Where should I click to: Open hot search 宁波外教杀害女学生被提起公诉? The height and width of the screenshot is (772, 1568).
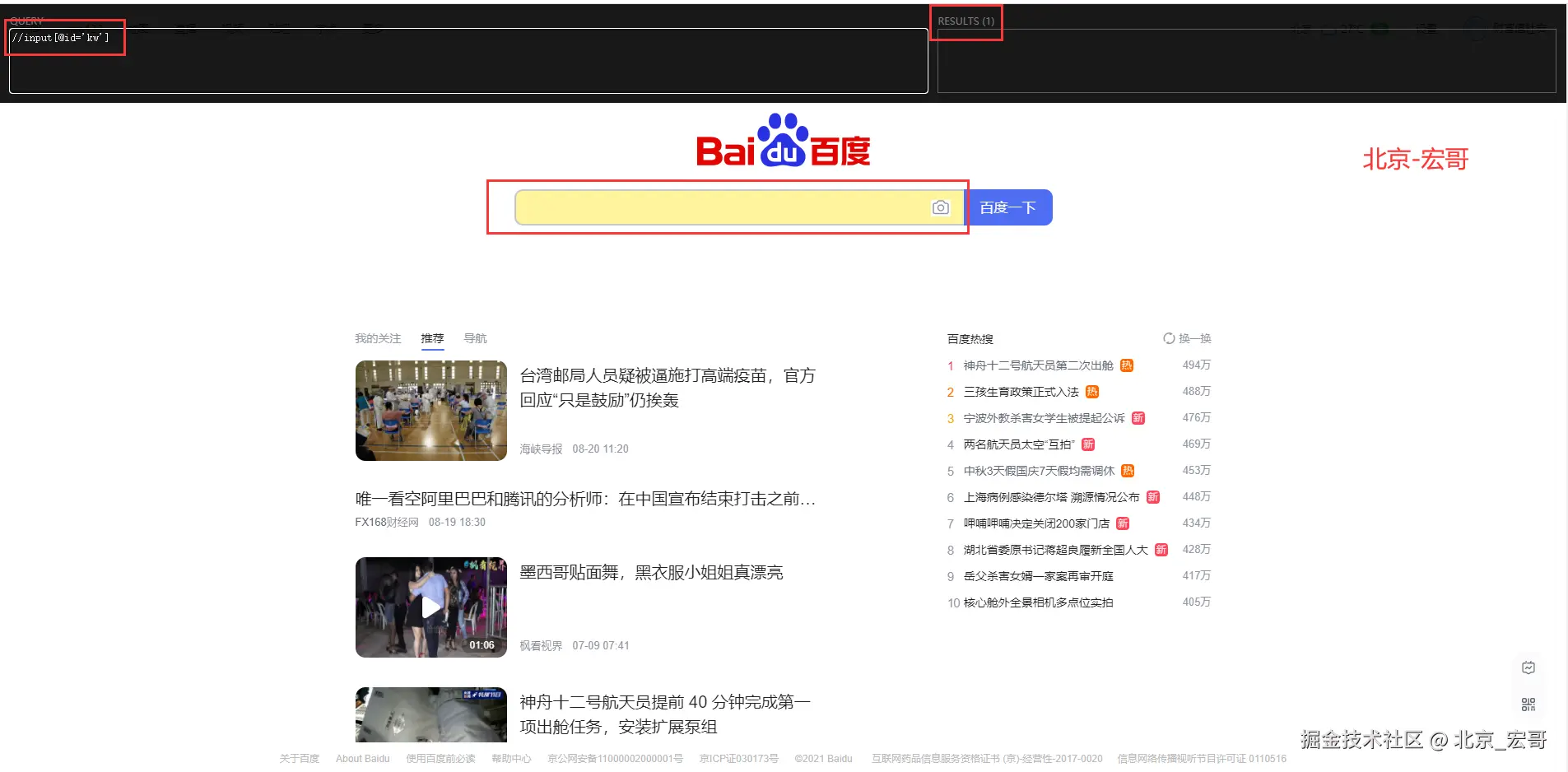click(x=1044, y=418)
